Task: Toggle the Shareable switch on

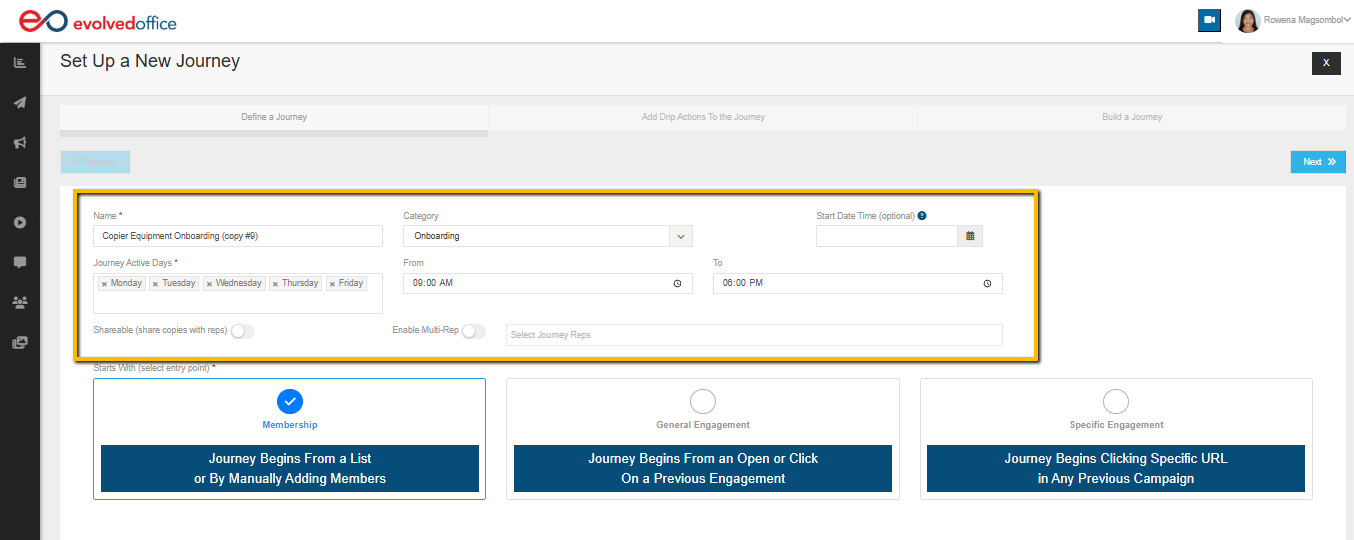Action: [x=242, y=331]
